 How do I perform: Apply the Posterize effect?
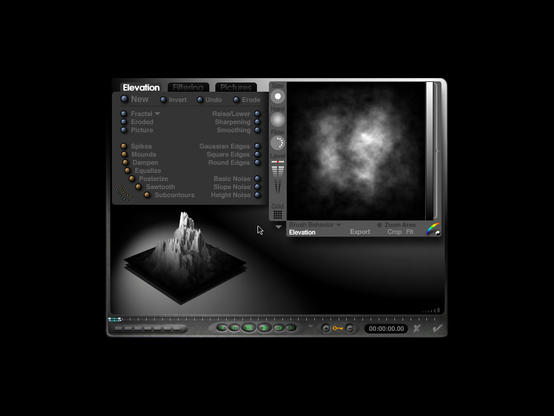(132, 178)
